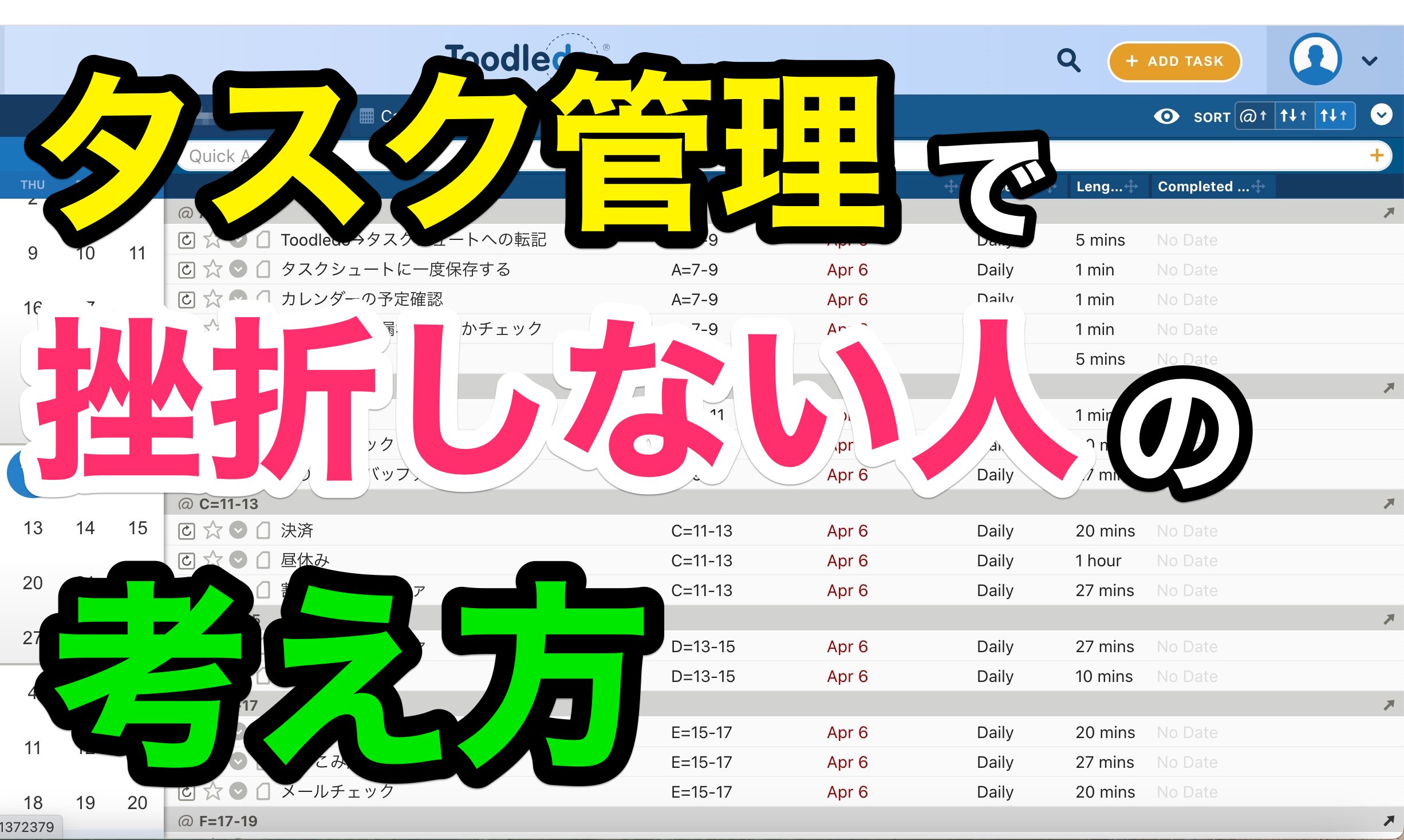Click the third sort arrows button
This screenshot has width=1404, height=840.
tap(1334, 116)
